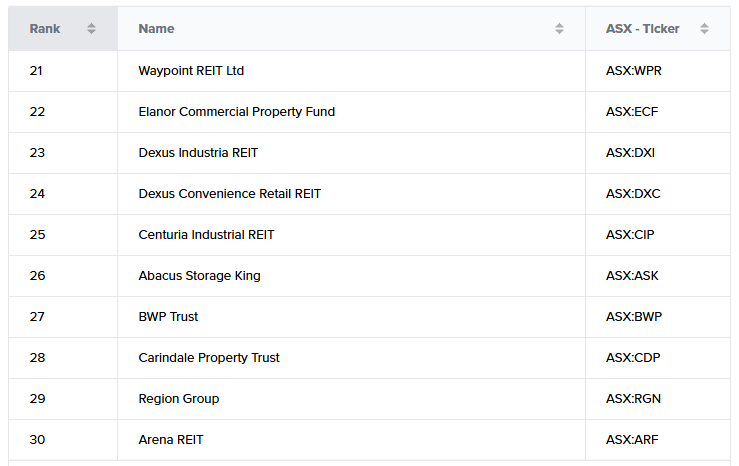Image resolution: width=739 pixels, height=466 pixels.
Task: Click Carindale Property Trust name
Action: [209, 358]
